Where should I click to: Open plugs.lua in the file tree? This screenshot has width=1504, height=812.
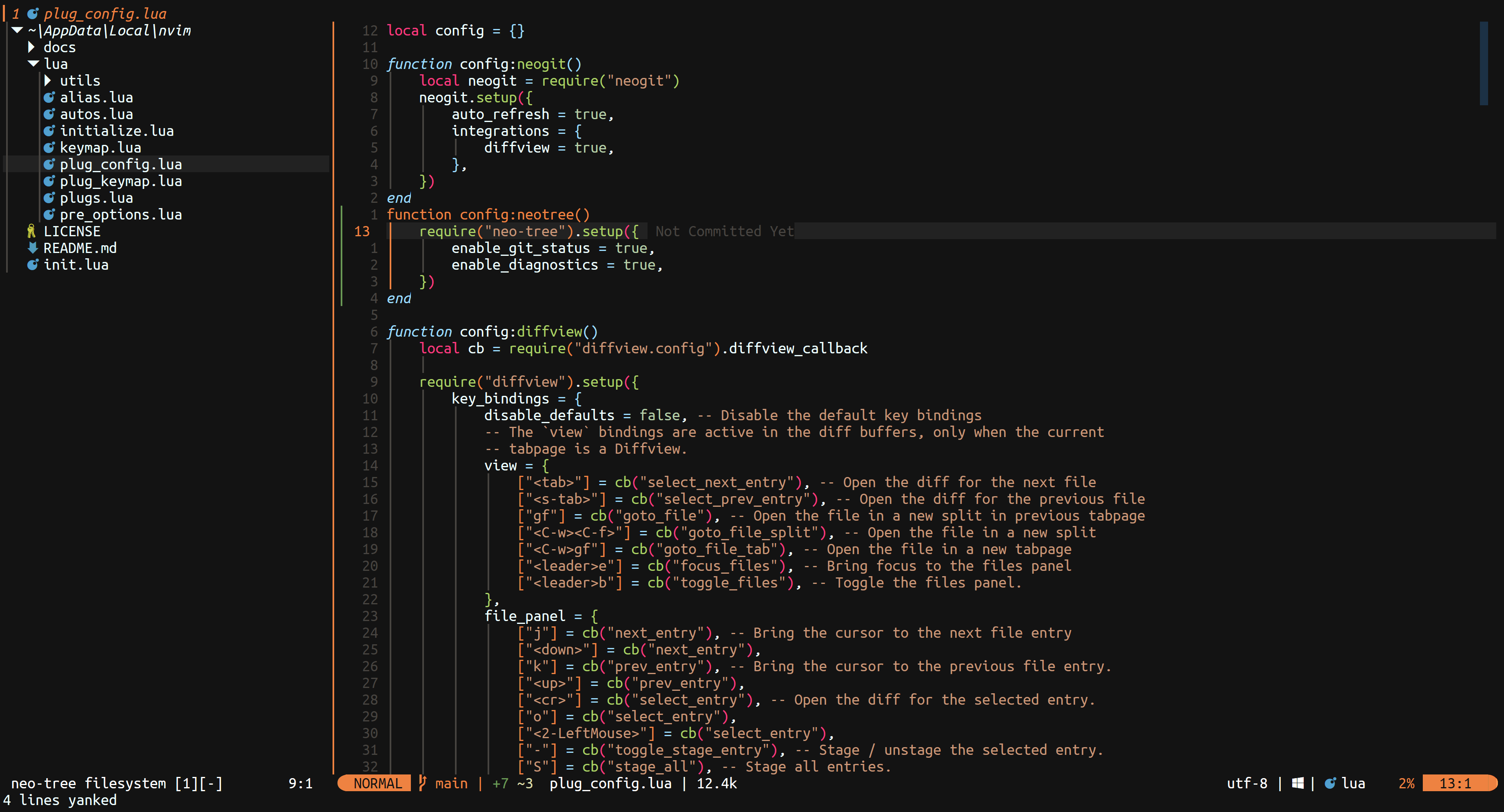96,198
